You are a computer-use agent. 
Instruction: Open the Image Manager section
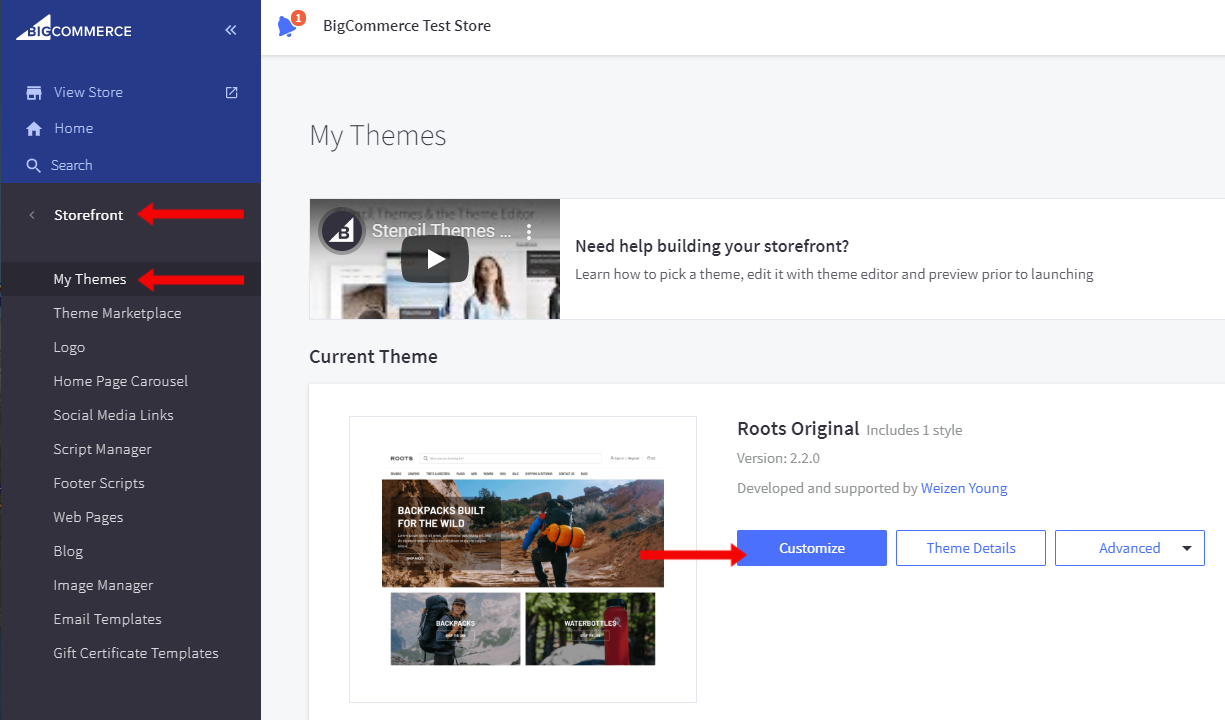(103, 584)
